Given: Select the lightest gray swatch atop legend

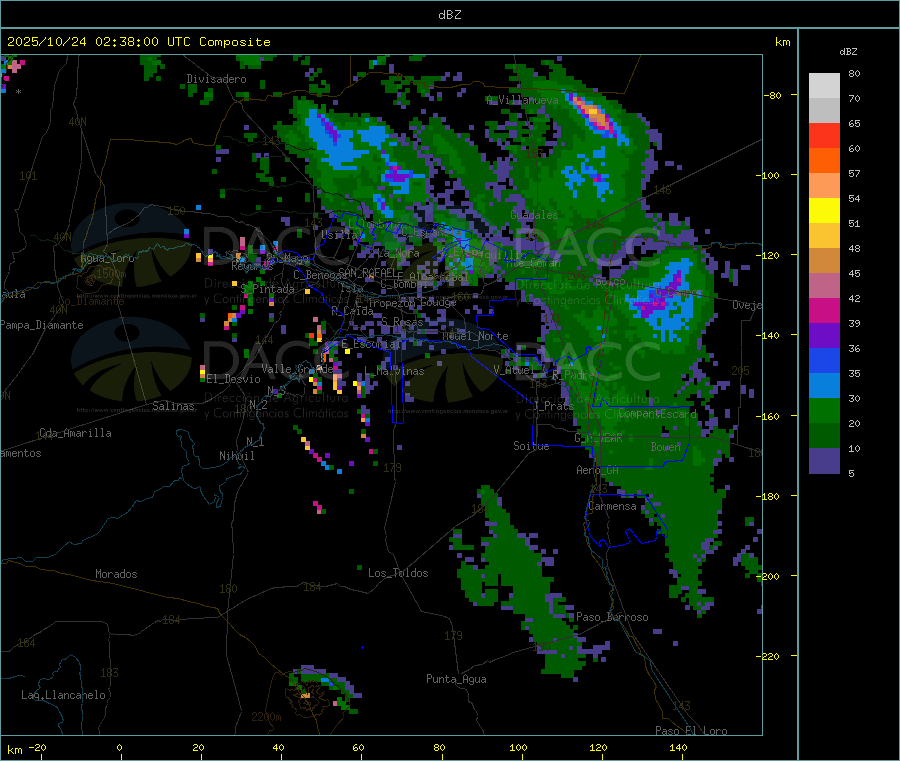Looking at the screenshot, I should coord(824,85).
